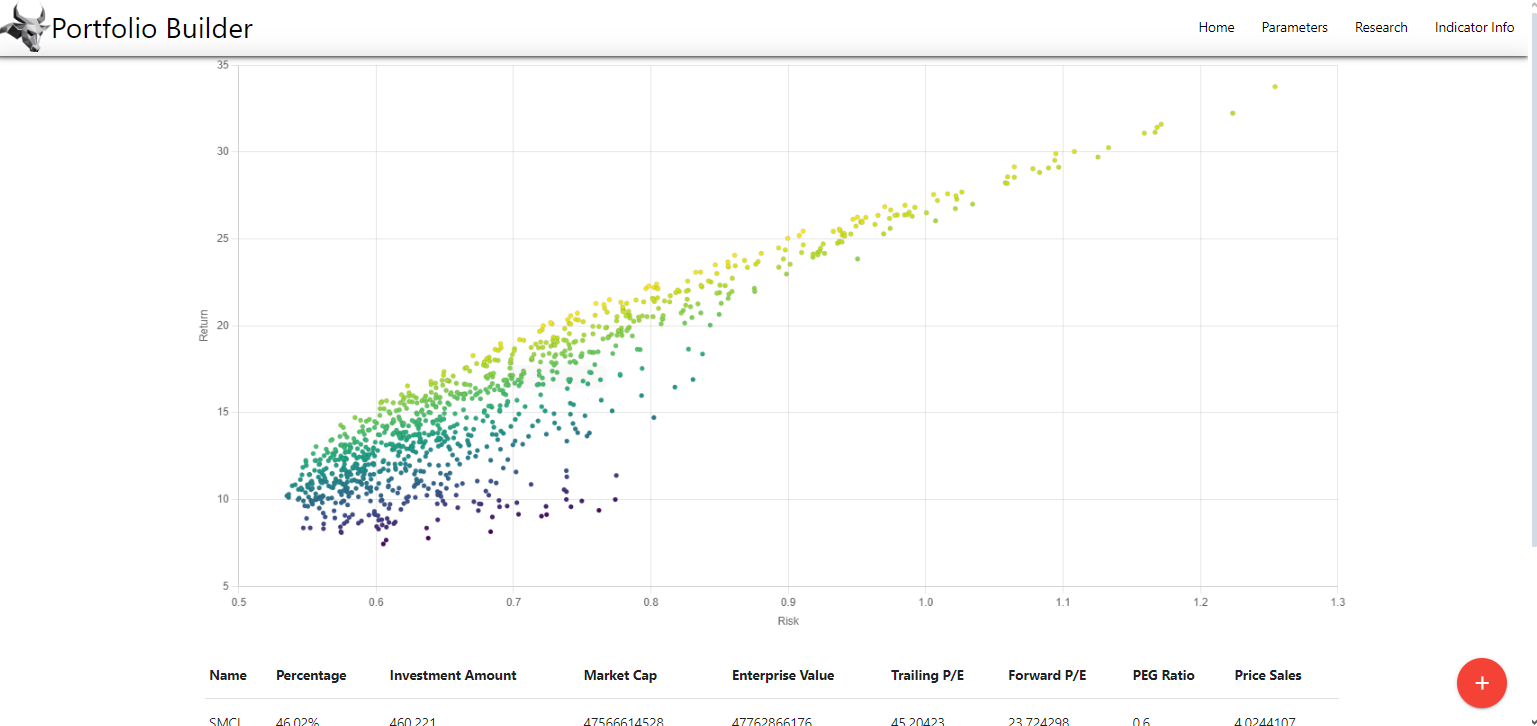Click the PEG Ratio column header
Image resolution: width=1537 pixels, height=726 pixels.
point(1163,675)
